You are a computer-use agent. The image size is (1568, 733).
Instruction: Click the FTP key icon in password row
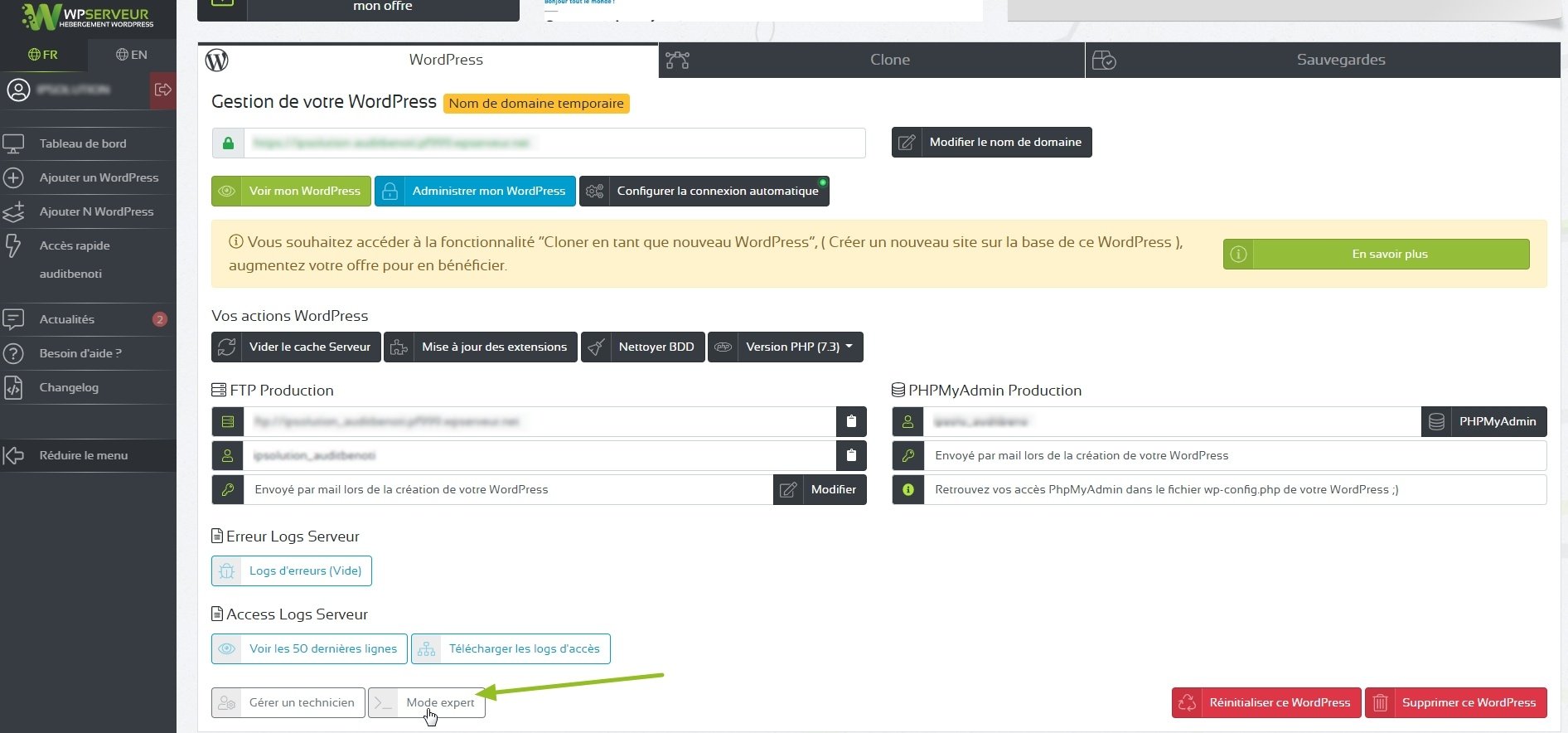tap(228, 489)
